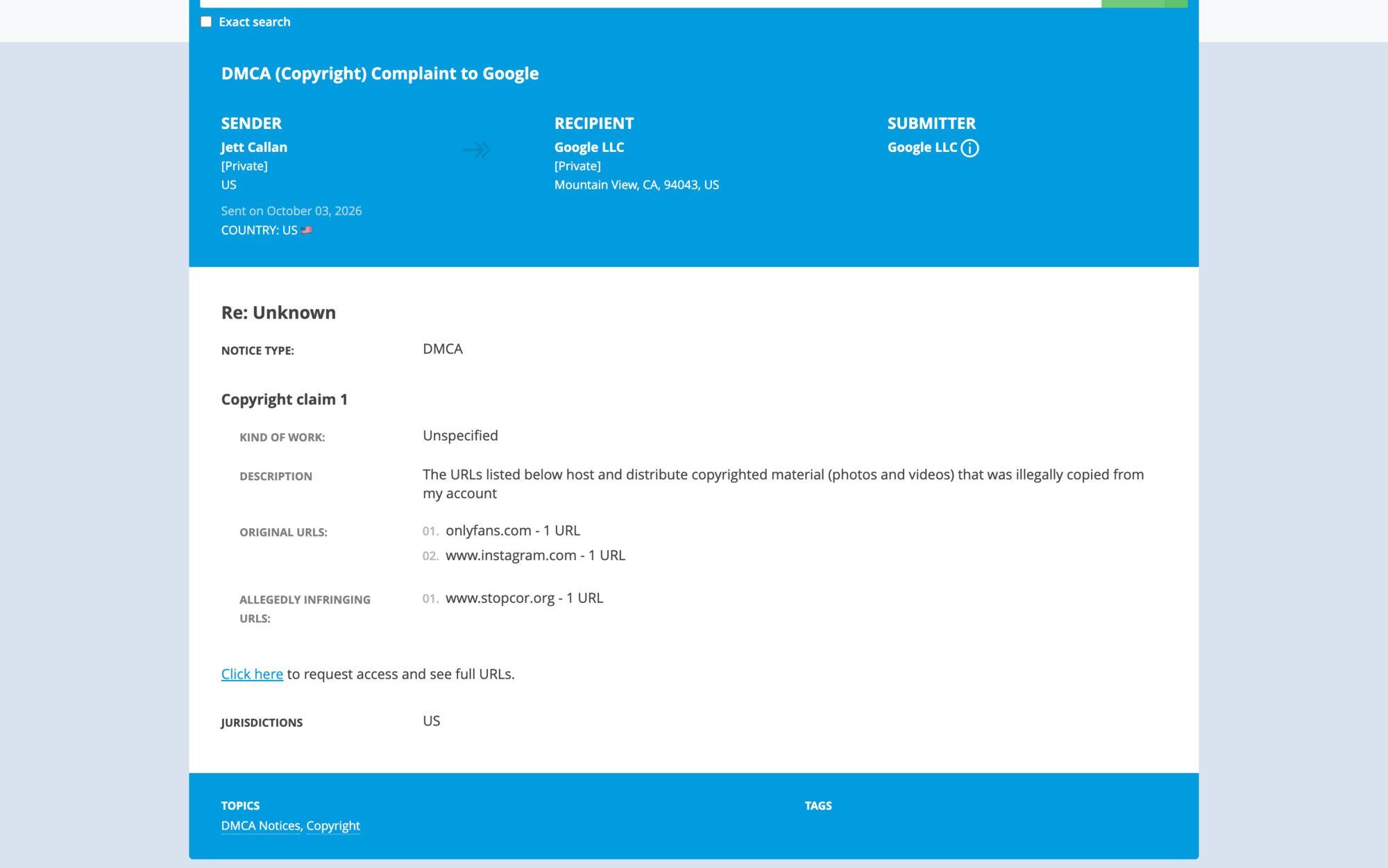Click the ALLEGEDLY INFRINGING URLS label
This screenshot has width=1388, height=868.
tap(305, 609)
